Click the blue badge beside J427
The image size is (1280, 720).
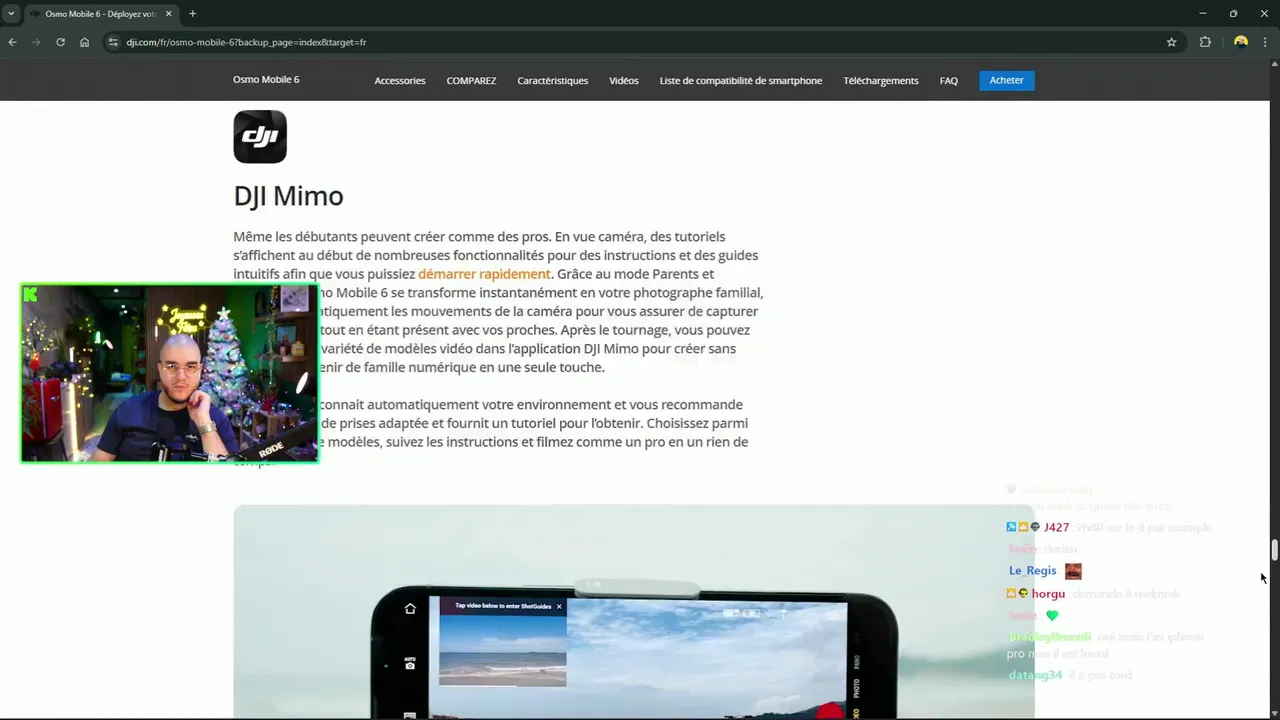pyautogui.click(x=1012, y=527)
